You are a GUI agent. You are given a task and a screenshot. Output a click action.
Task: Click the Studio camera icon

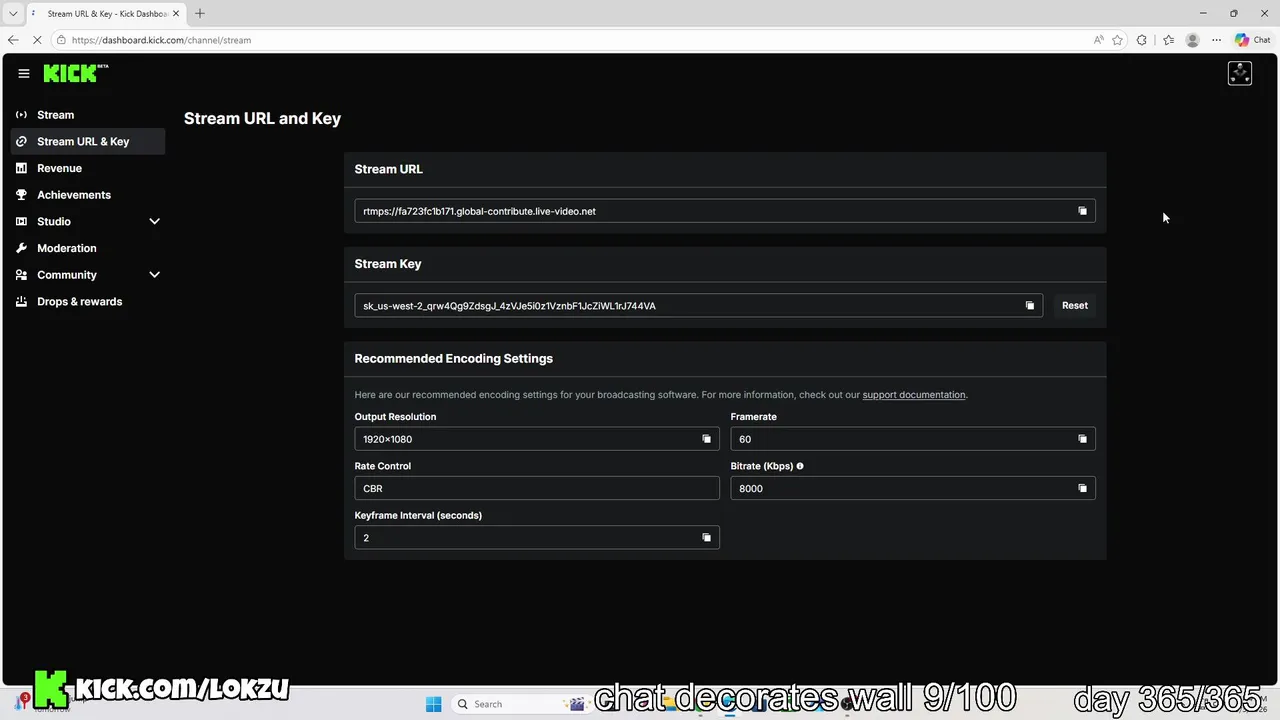[x=21, y=221]
